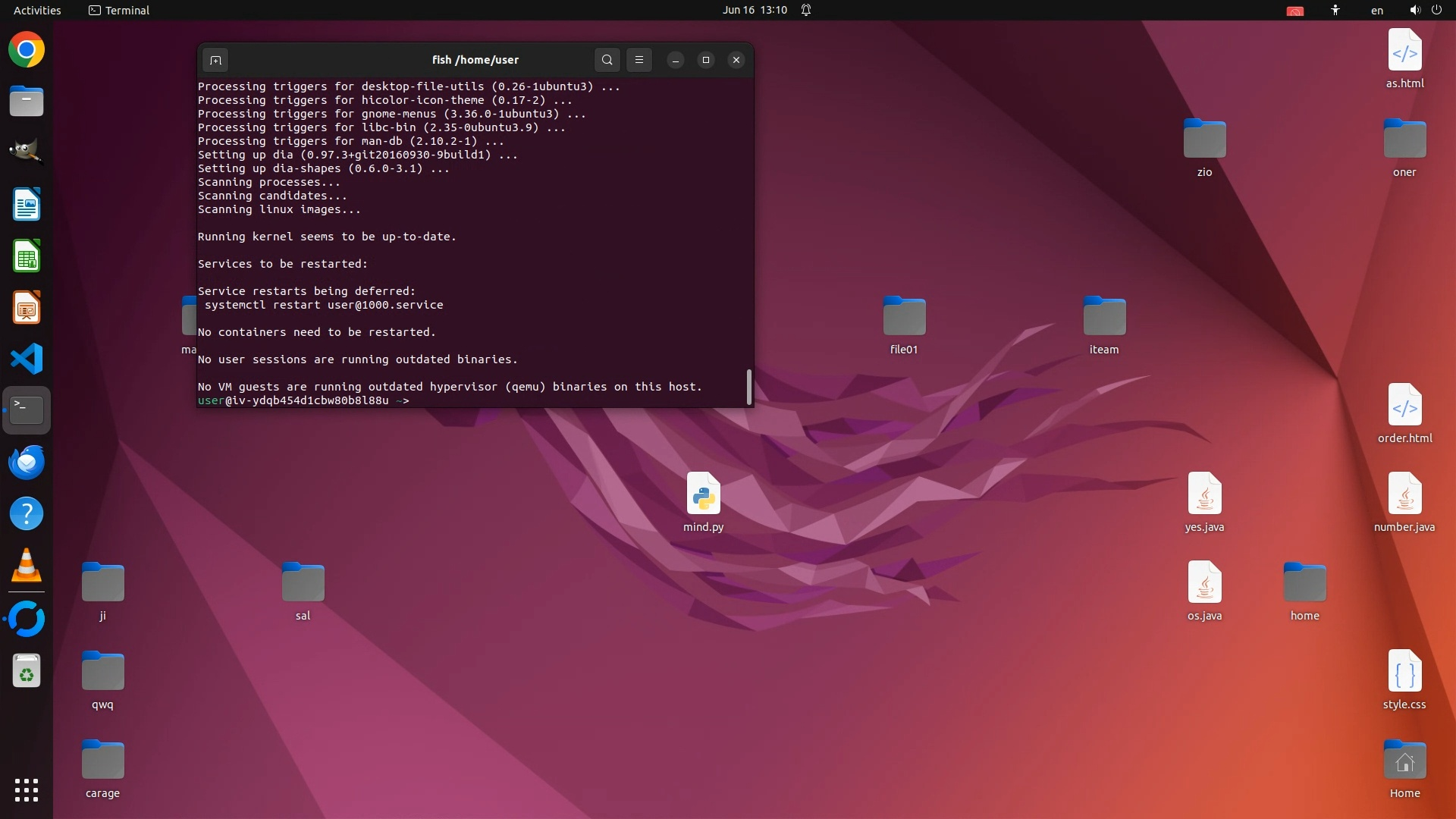The width and height of the screenshot is (1456, 819).
Task: Open the clock and calendar panel
Action: tap(755, 10)
